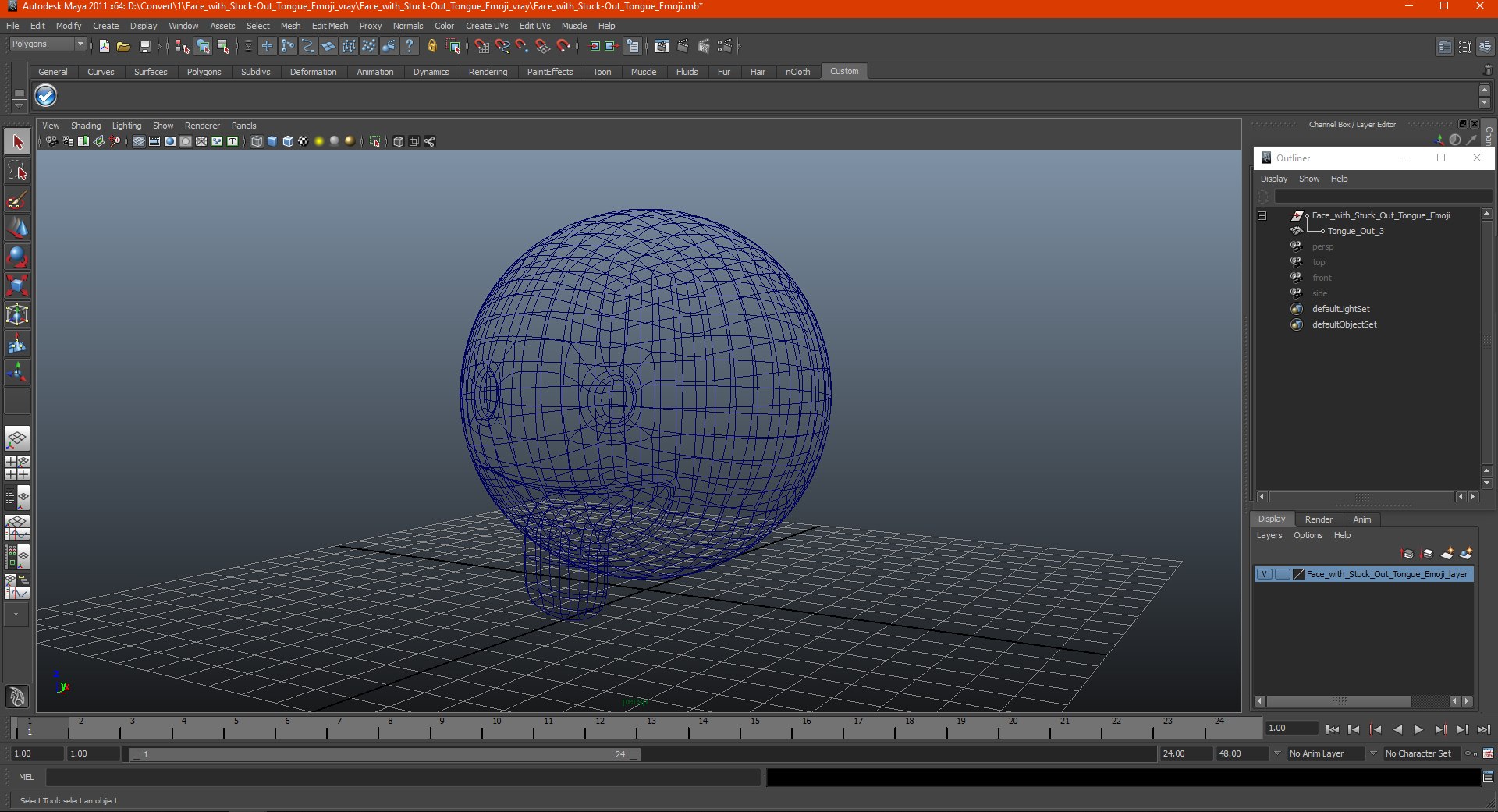Select the Lasso tool in toolbox
The height and width of the screenshot is (812, 1498).
17,171
